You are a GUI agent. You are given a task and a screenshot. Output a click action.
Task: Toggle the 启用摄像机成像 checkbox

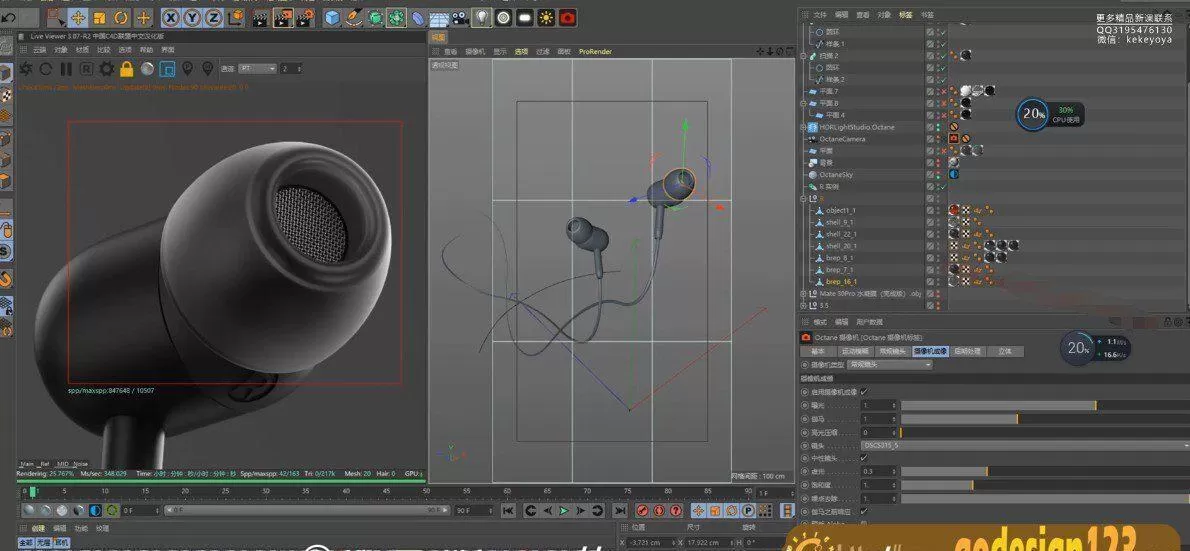pos(864,392)
